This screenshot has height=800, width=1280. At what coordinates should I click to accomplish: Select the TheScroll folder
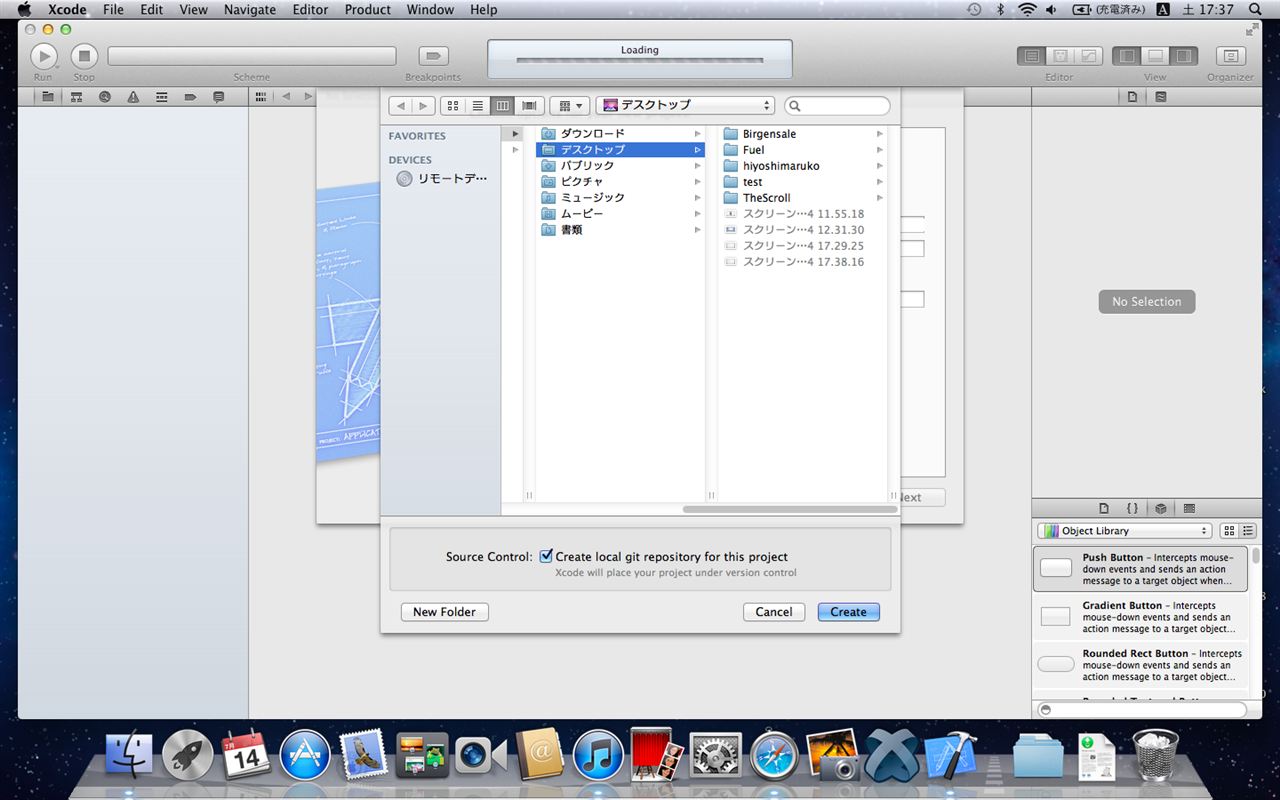[803, 197]
